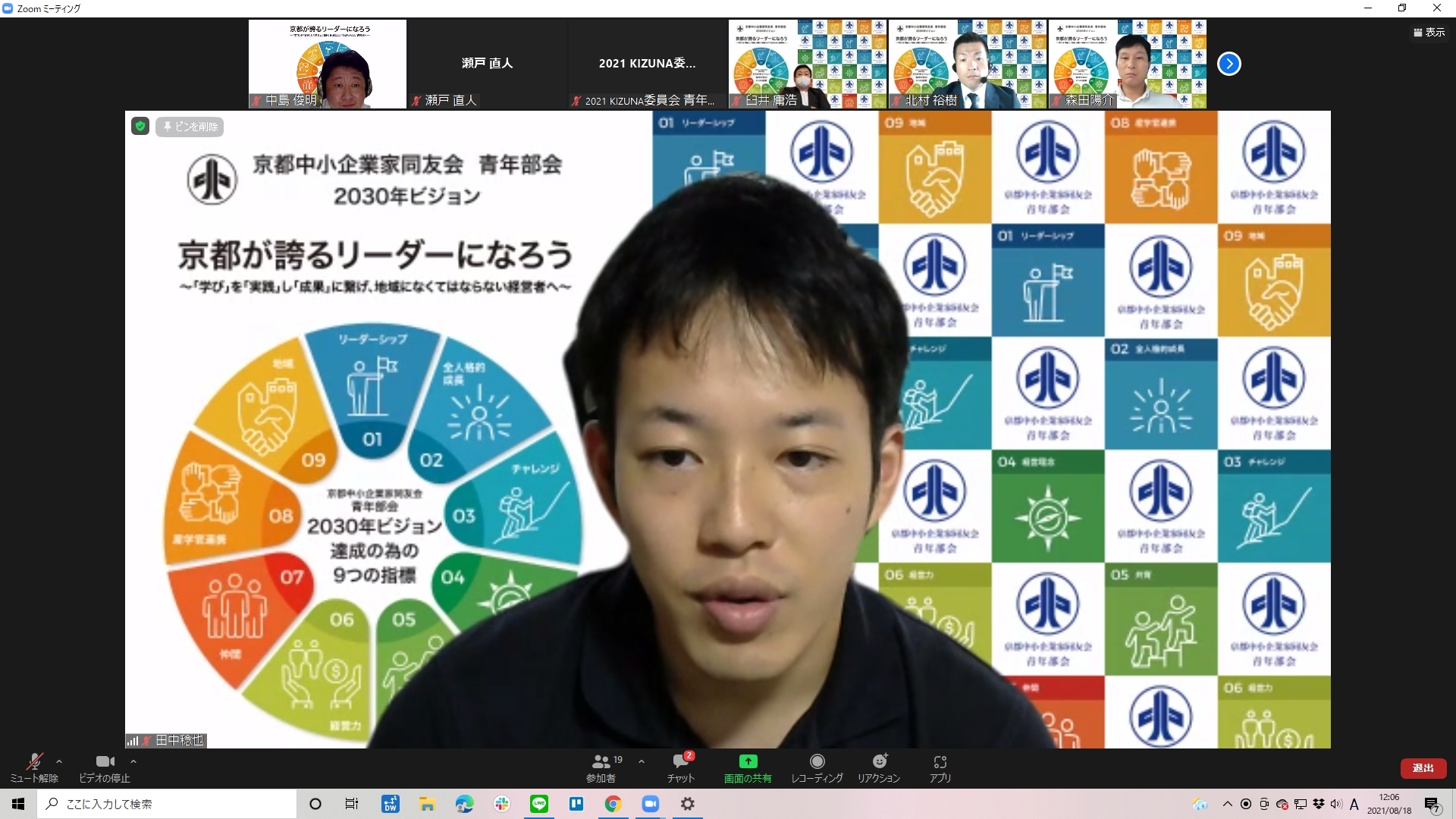Open Dropbox tray icon
Screen dimensions: 1456x819
point(1319,804)
